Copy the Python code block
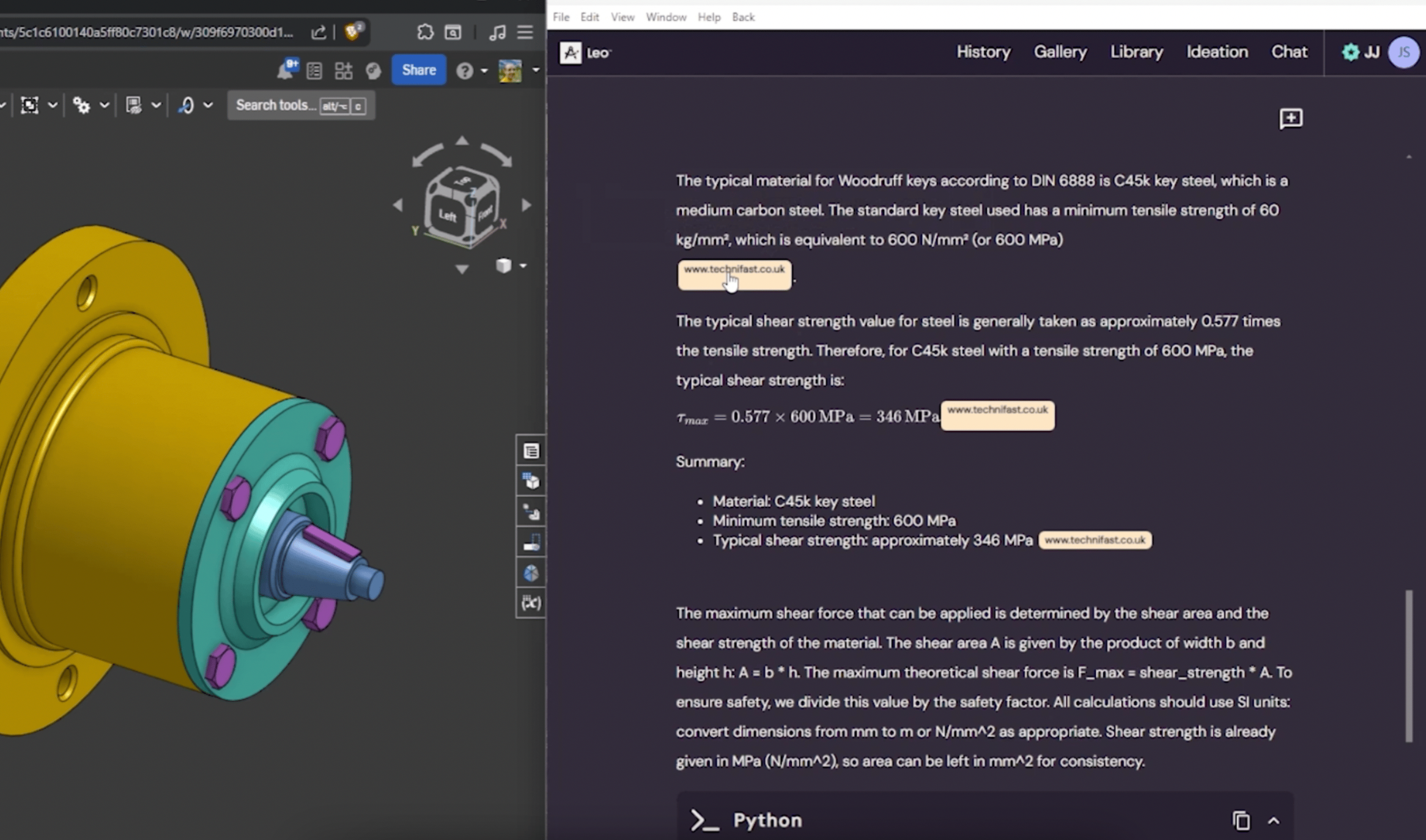Screen dimensions: 1426x840 click(x=1241, y=821)
